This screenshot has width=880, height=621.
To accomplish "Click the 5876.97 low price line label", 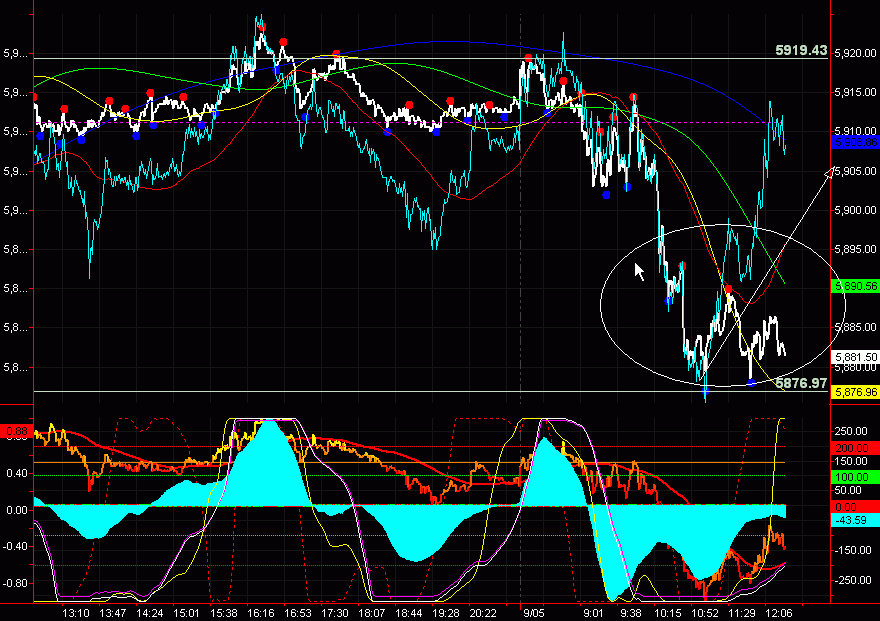I will click(801, 383).
